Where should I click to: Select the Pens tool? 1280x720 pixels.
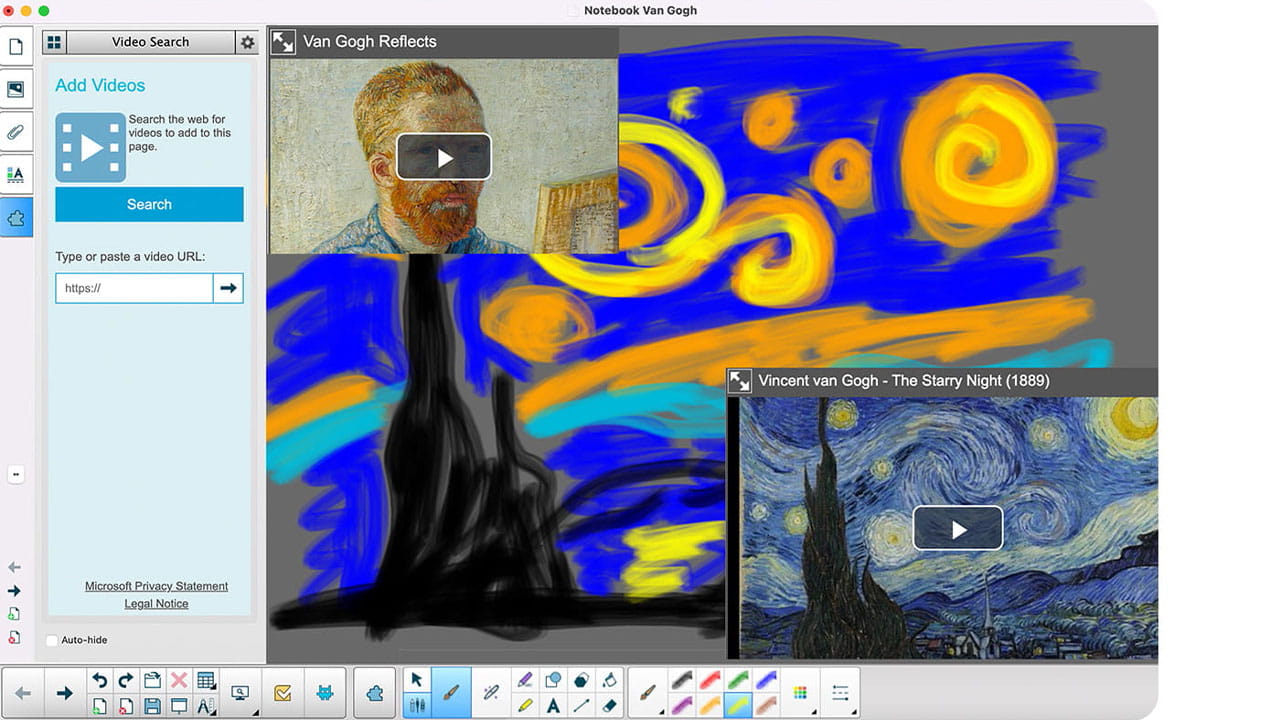tap(417, 704)
